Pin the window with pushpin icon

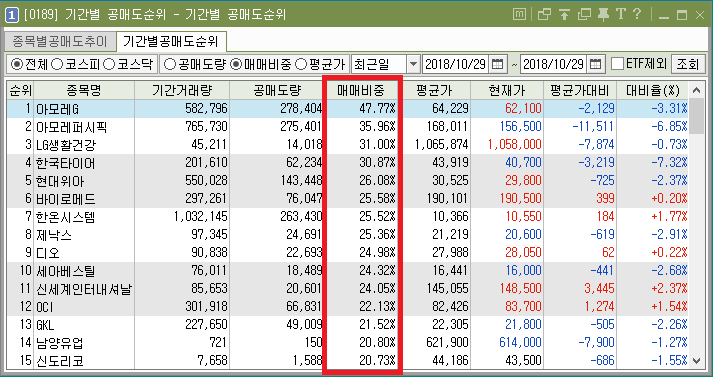click(603, 15)
